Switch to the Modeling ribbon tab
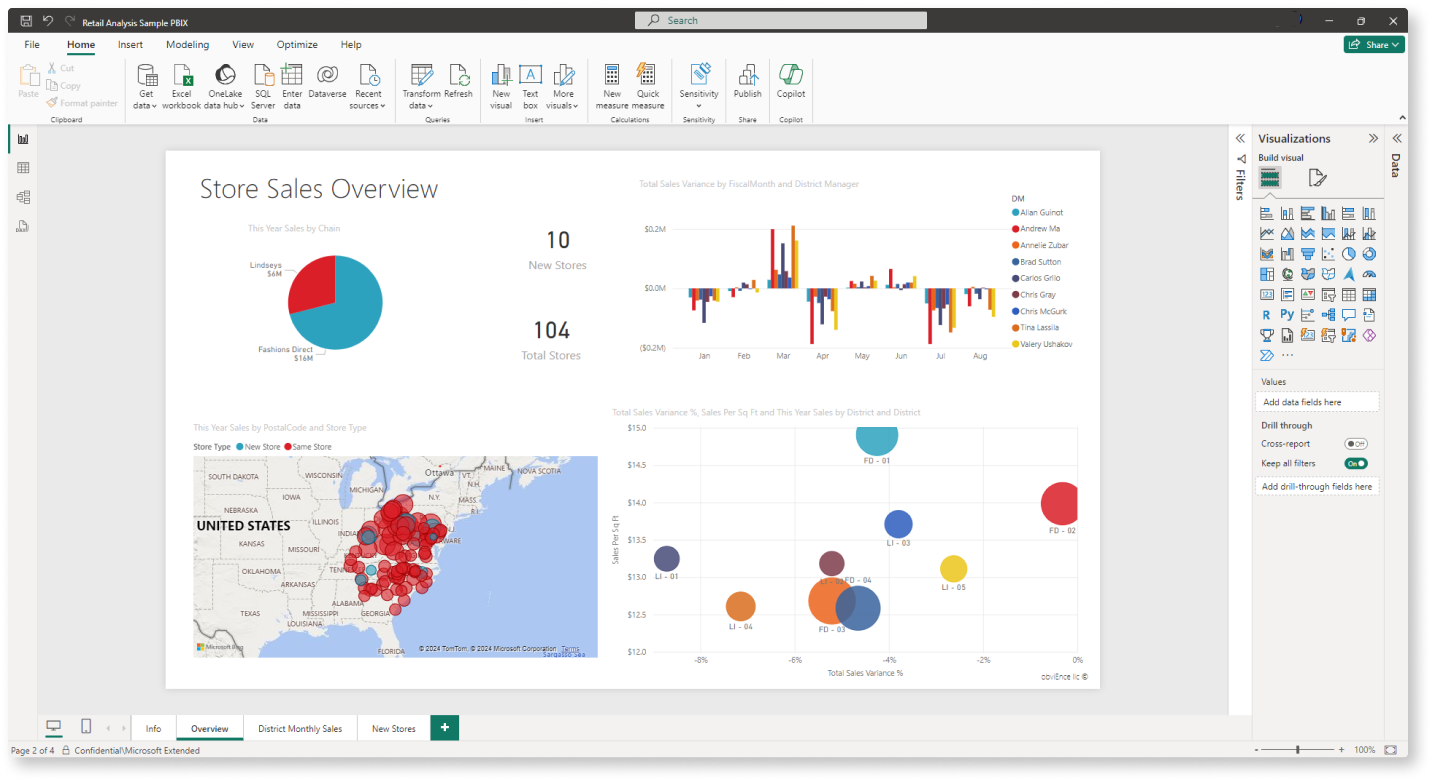This screenshot has height=782, width=1432. pyautogui.click(x=188, y=45)
